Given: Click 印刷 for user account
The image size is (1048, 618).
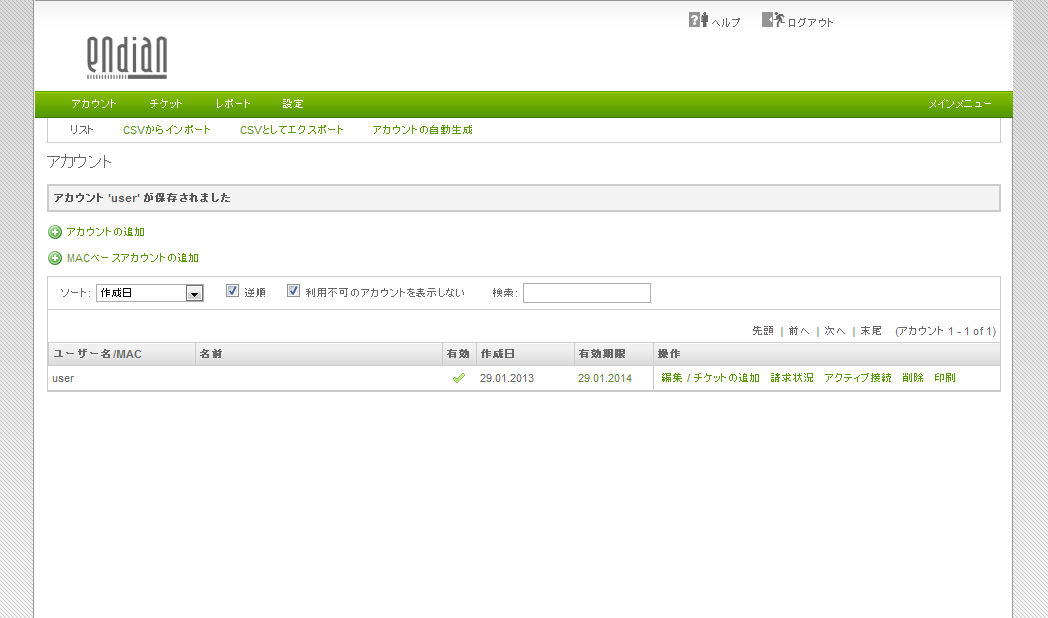Looking at the screenshot, I should tap(945, 377).
